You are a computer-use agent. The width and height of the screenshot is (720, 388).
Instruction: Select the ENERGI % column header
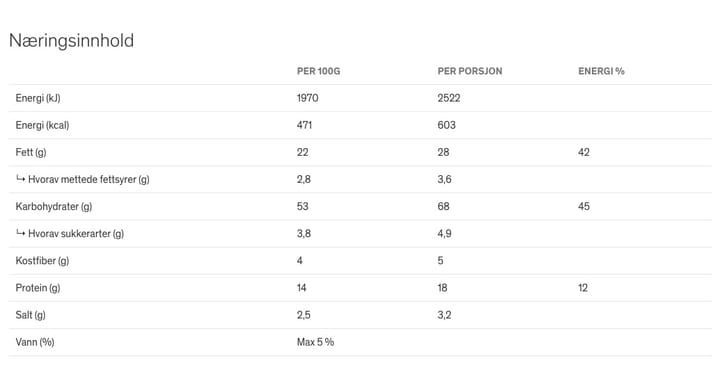tap(601, 71)
